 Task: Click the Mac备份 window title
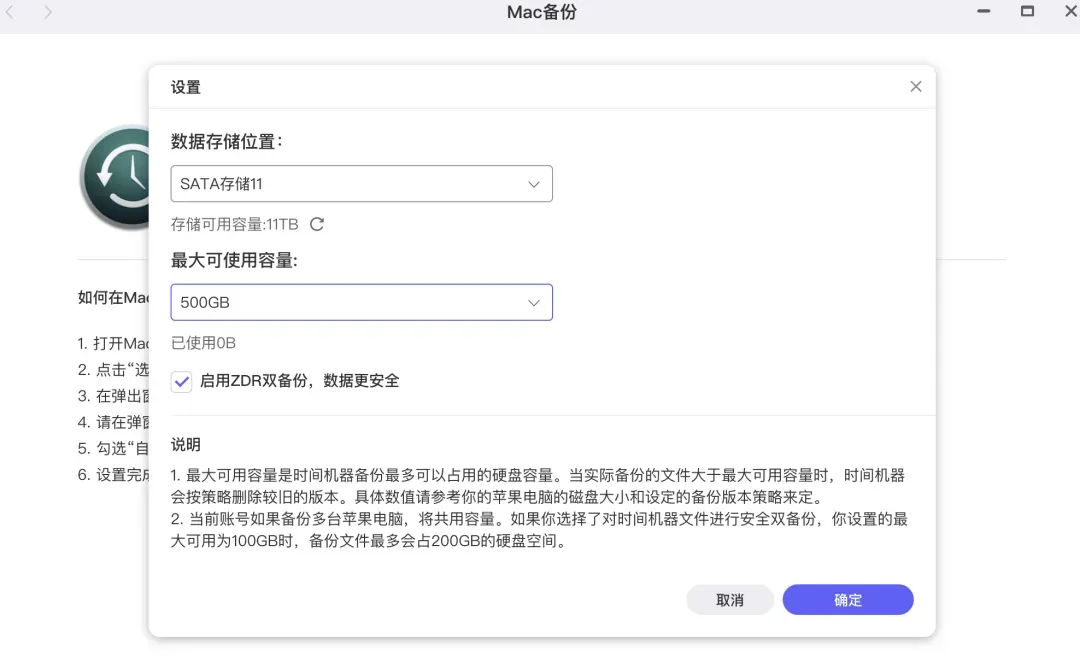542,12
